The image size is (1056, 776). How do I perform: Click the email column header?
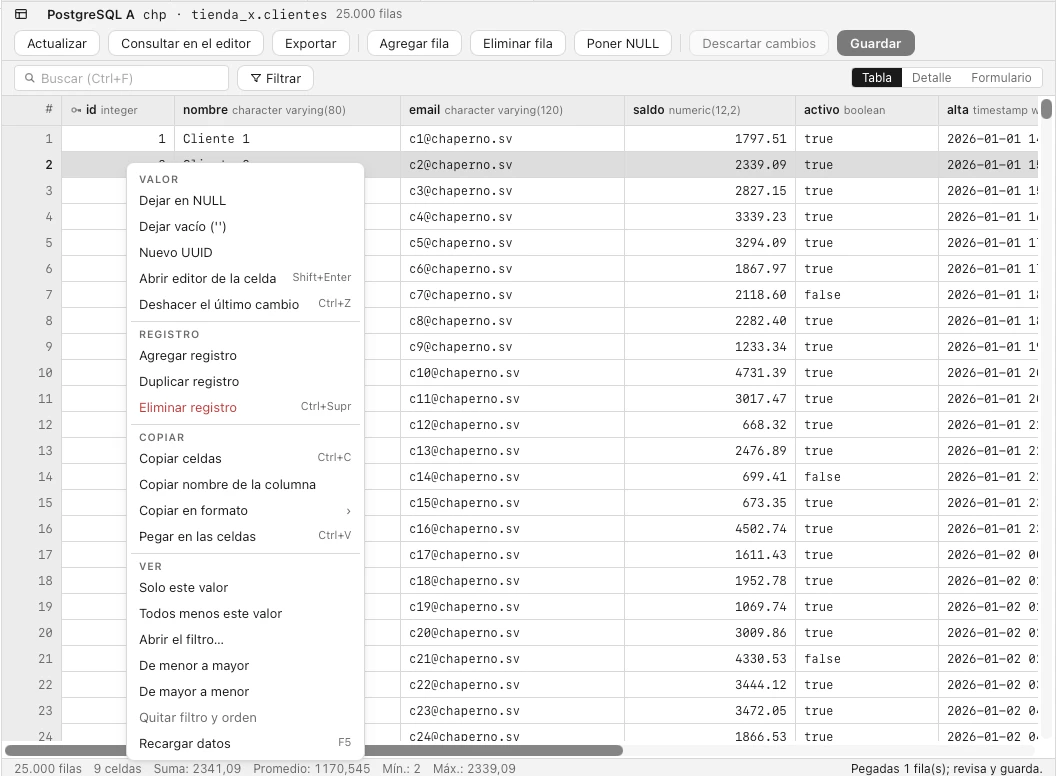pyautogui.click(x=513, y=110)
